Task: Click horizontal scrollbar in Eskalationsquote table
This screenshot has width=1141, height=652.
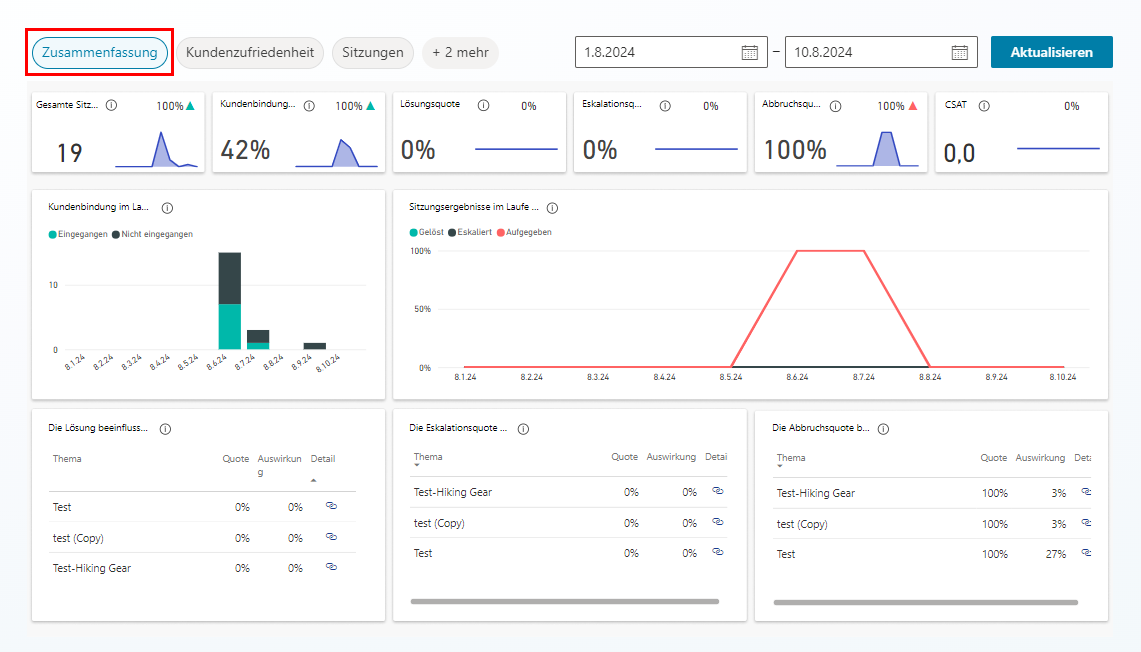Action: pyautogui.click(x=564, y=601)
